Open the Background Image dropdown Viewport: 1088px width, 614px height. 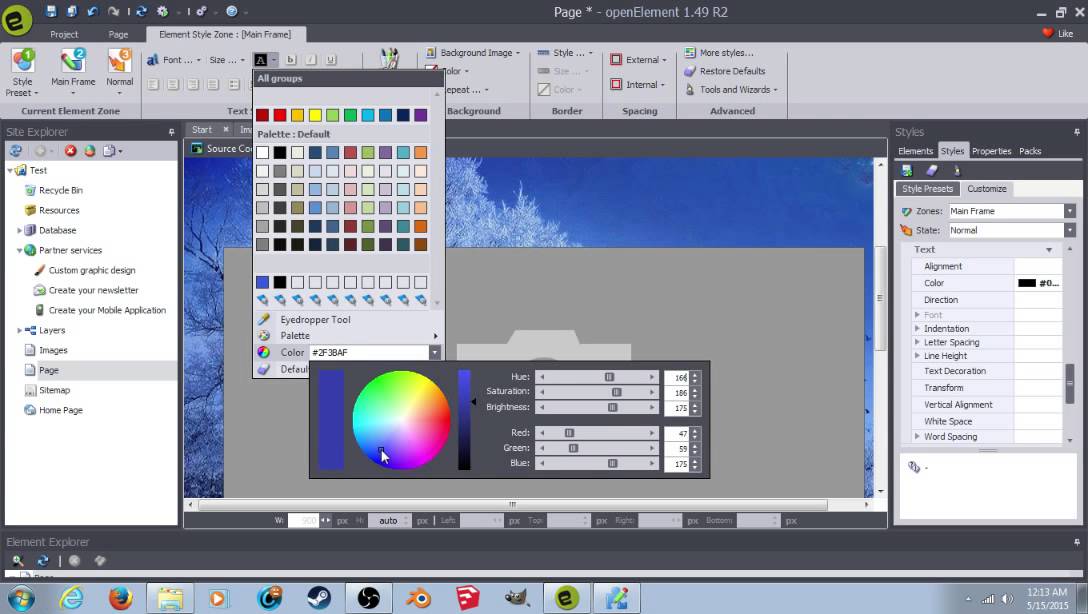(473, 53)
